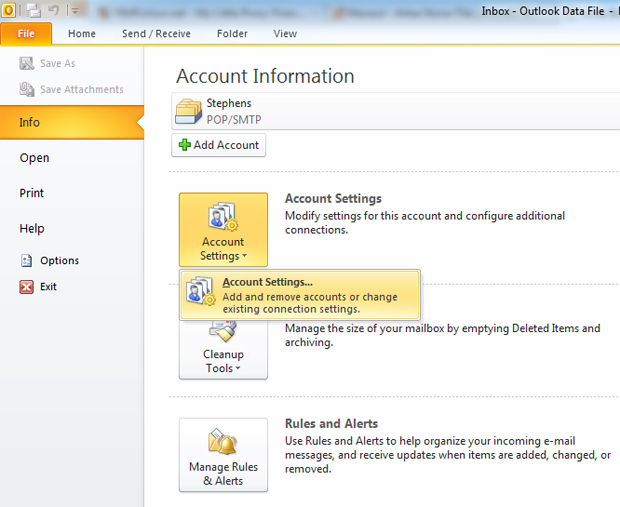
Task: Switch to the Home ribbon tab
Action: [81, 34]
